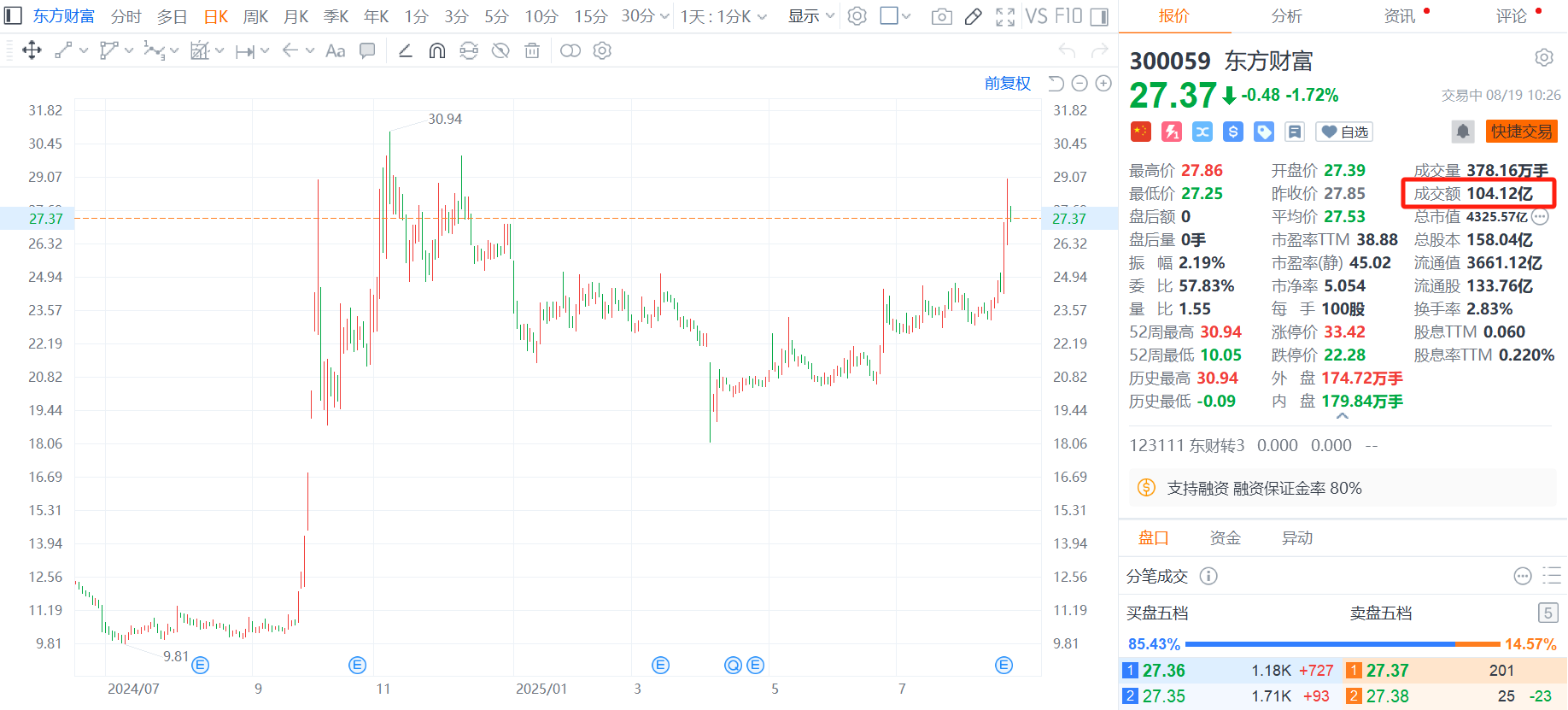Click the bell price alert icon
This screenshot has height=710, width=1568.
(1463, 132)
